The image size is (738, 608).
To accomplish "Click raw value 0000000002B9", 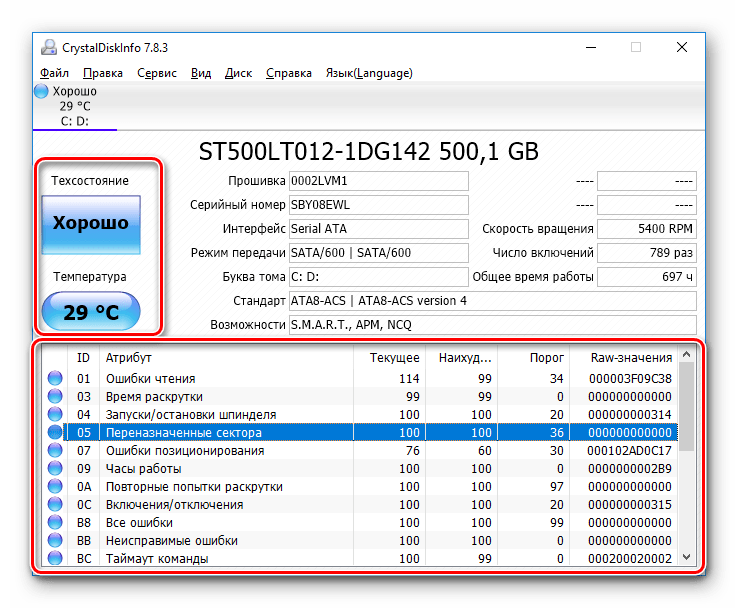I will point(630,468).
